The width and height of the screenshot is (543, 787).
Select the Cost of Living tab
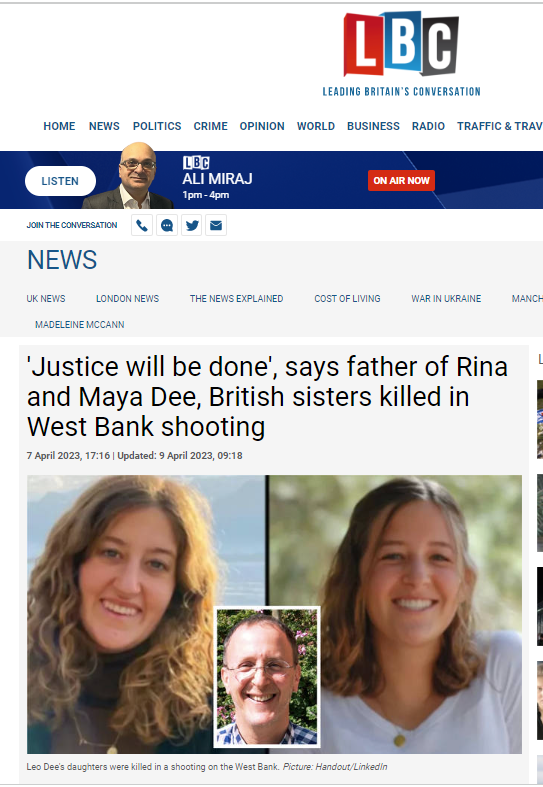click(x=347, y=299)
